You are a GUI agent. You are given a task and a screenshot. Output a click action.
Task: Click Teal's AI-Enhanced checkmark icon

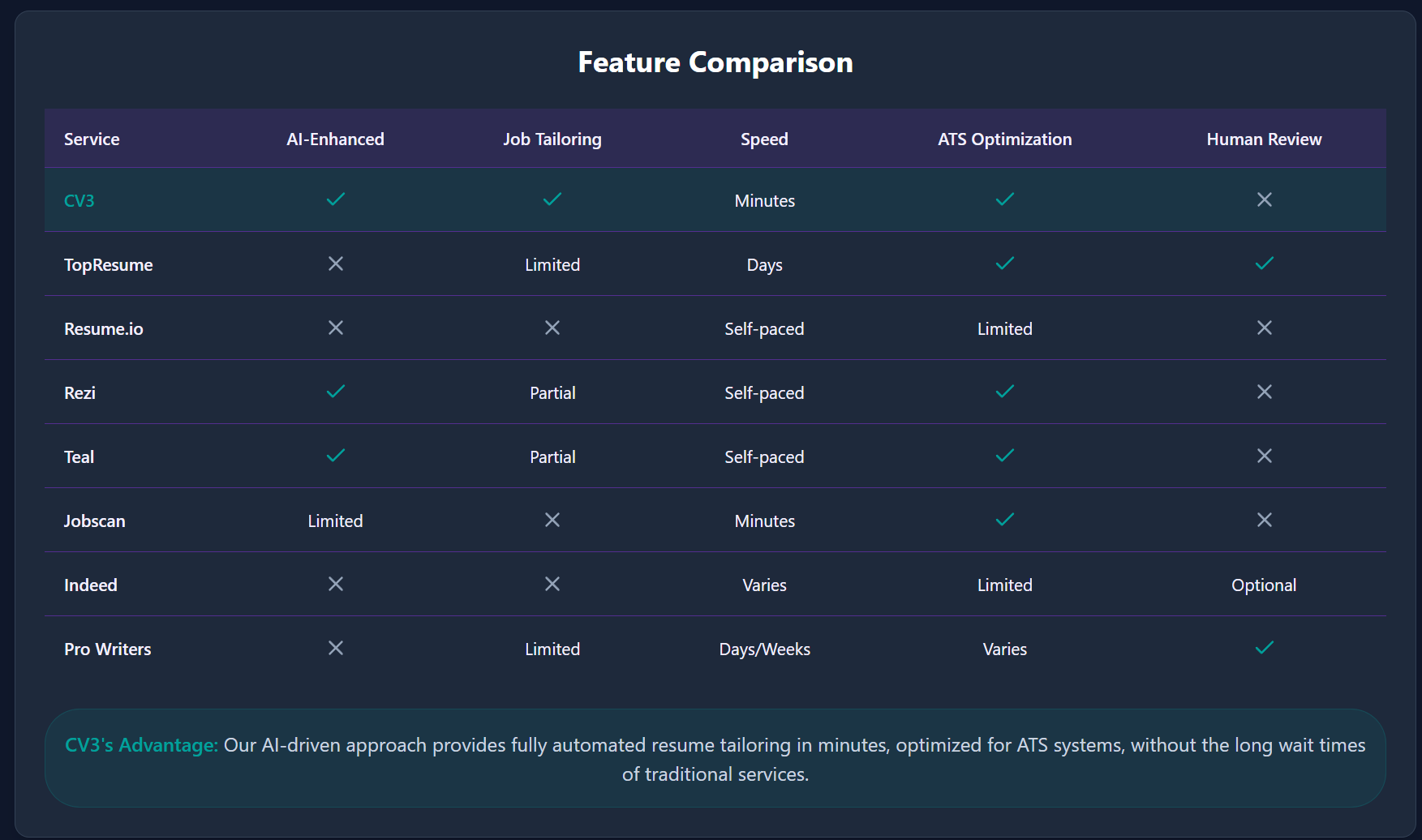(x=335, y=456)
